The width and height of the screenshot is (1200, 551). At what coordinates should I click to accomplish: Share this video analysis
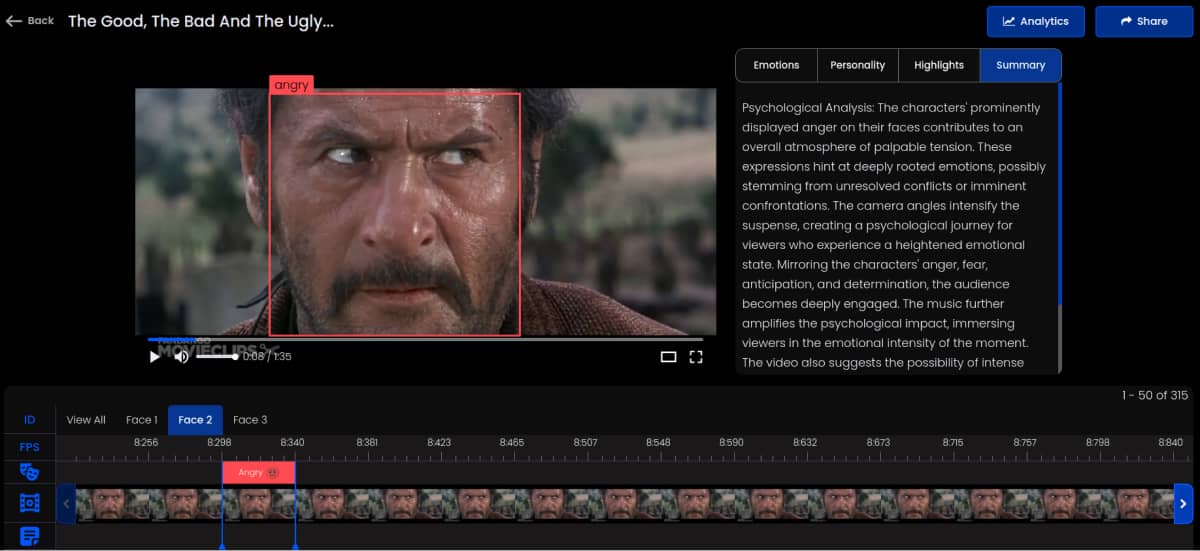[x=1144, y=21]
